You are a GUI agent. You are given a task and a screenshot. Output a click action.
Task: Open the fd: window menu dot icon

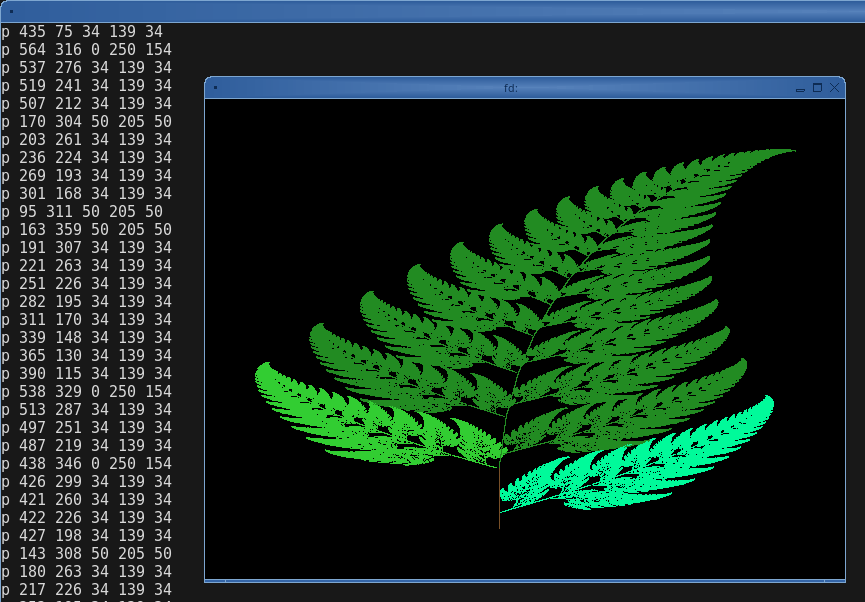pyautogui.click(x=215, y=88)
